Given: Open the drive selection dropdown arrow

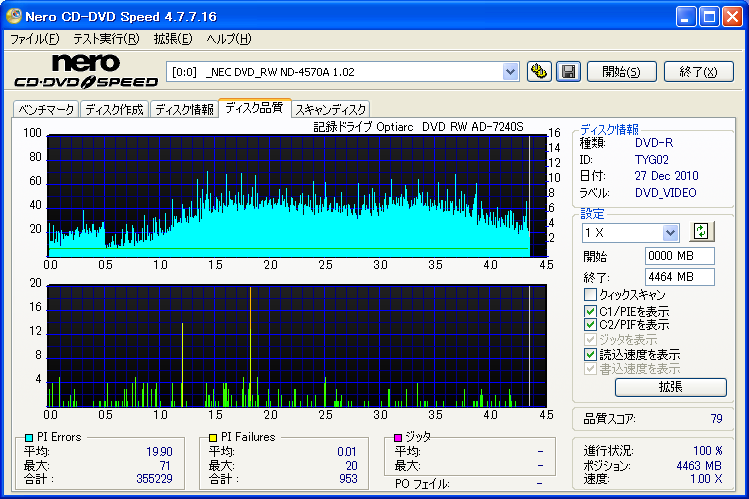Looking at the screenshot, I should click(x=510, y=72).
